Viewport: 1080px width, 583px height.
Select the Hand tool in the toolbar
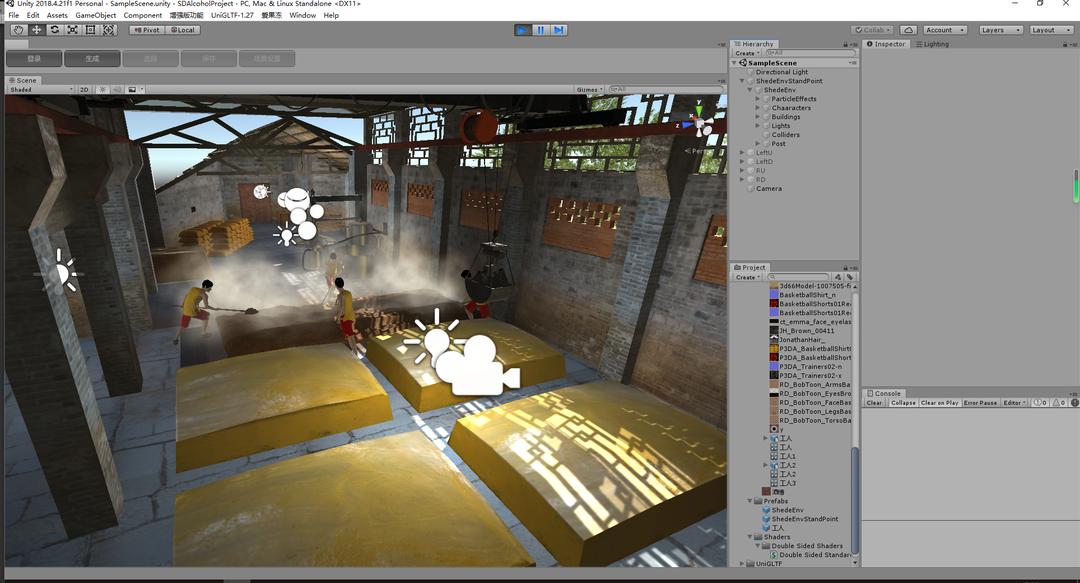coord(18,30)
